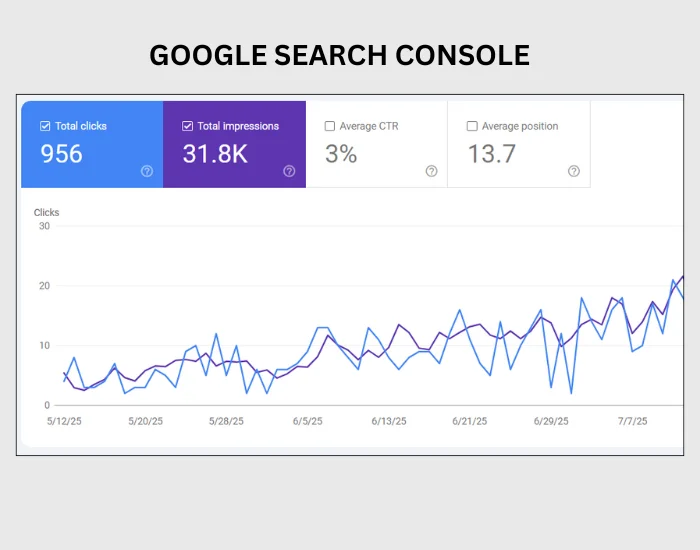Open help icon in Average CTR card
700x550 pixels.
point(431,171)
